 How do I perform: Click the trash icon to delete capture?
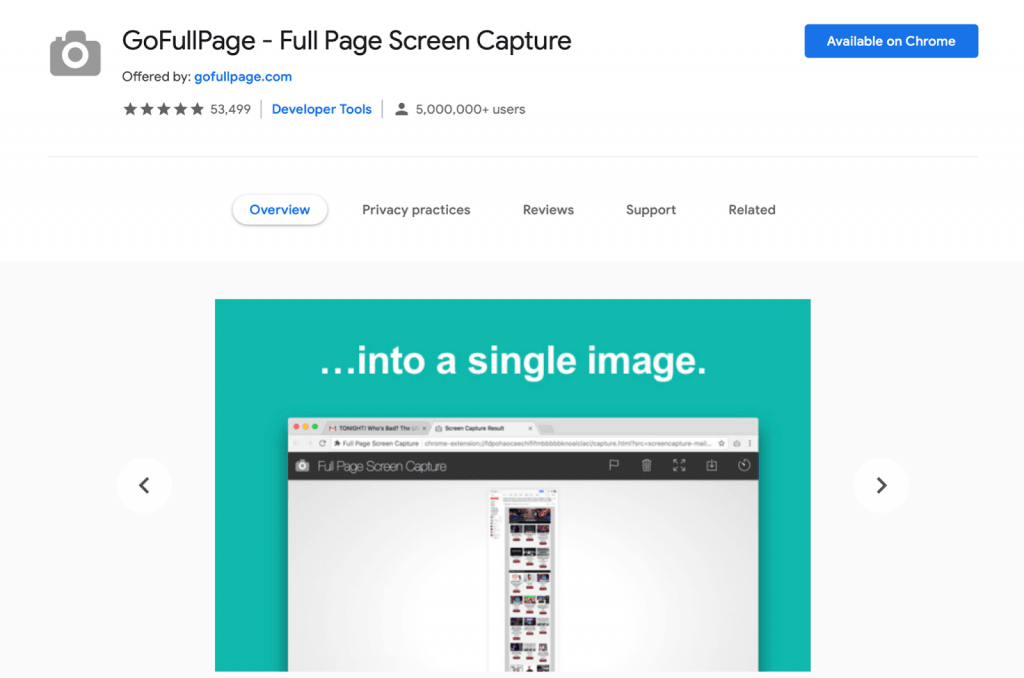pyautogui.click(x=647, y=463)
